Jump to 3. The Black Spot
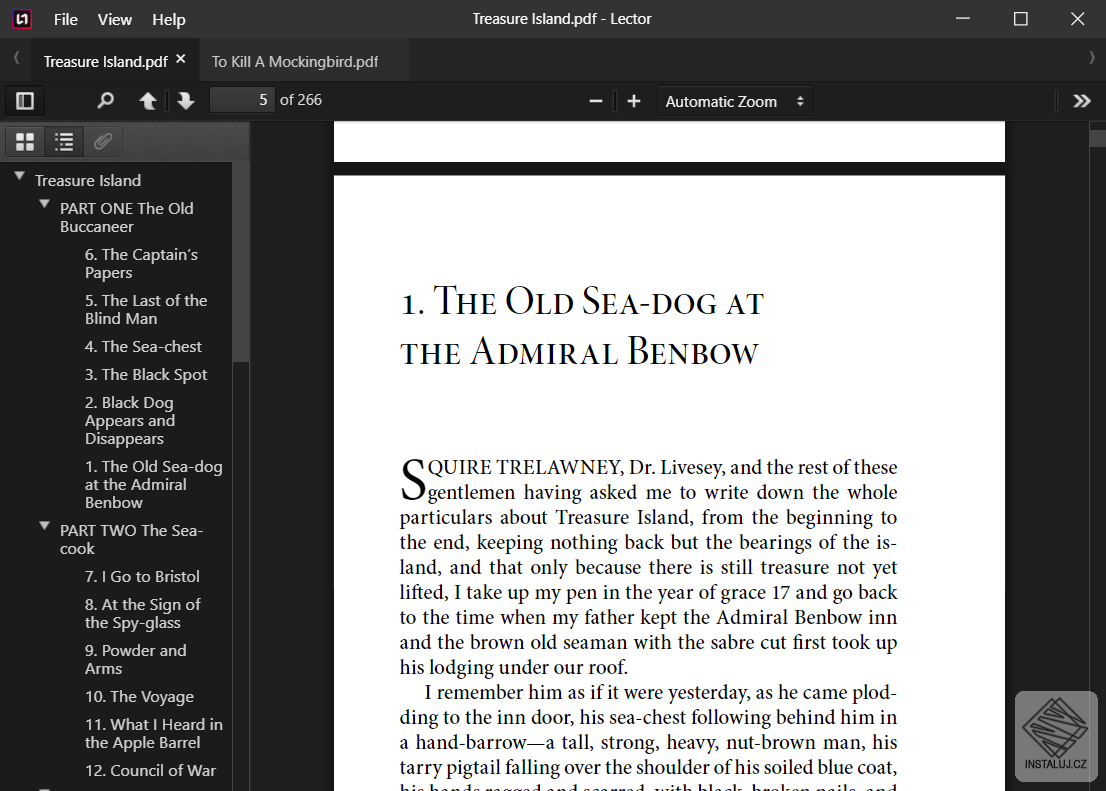The width and height of the screenshot is (1106, 791). [x=146, y=375]
